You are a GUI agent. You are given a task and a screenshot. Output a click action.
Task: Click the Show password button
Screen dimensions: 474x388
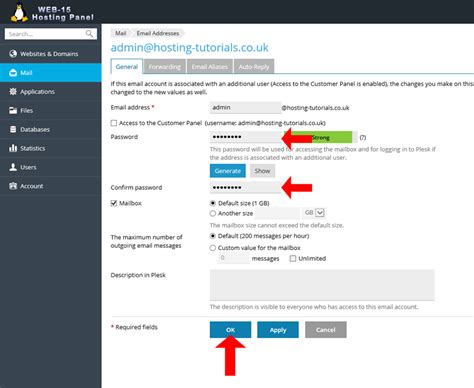click(262, 171)
